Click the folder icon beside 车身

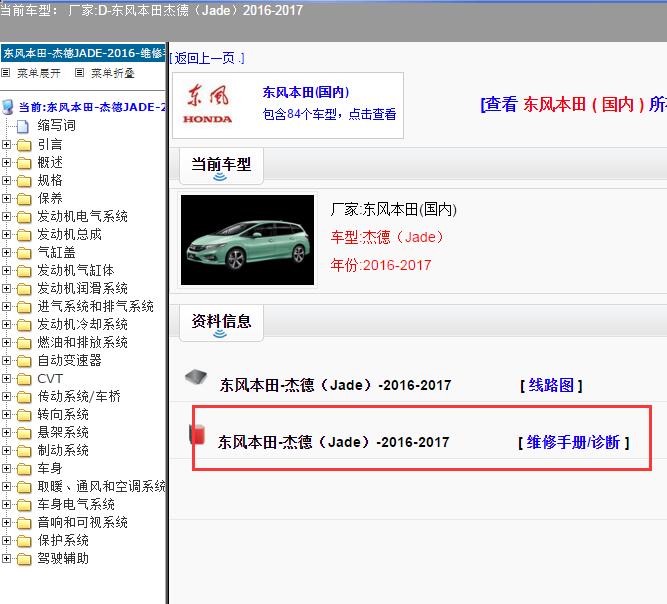pyautogui.click(x=24, y=469)
